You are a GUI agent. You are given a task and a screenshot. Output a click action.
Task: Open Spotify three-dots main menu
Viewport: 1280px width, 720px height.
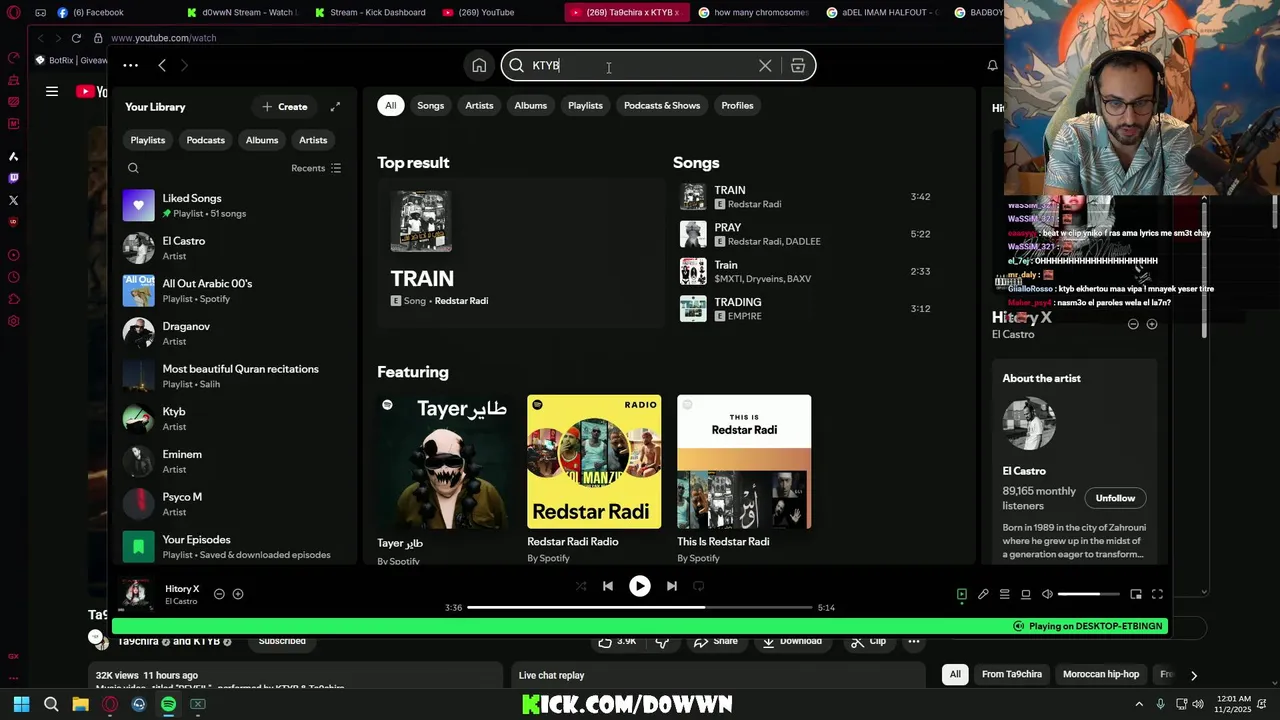click(x=130, y=65)
